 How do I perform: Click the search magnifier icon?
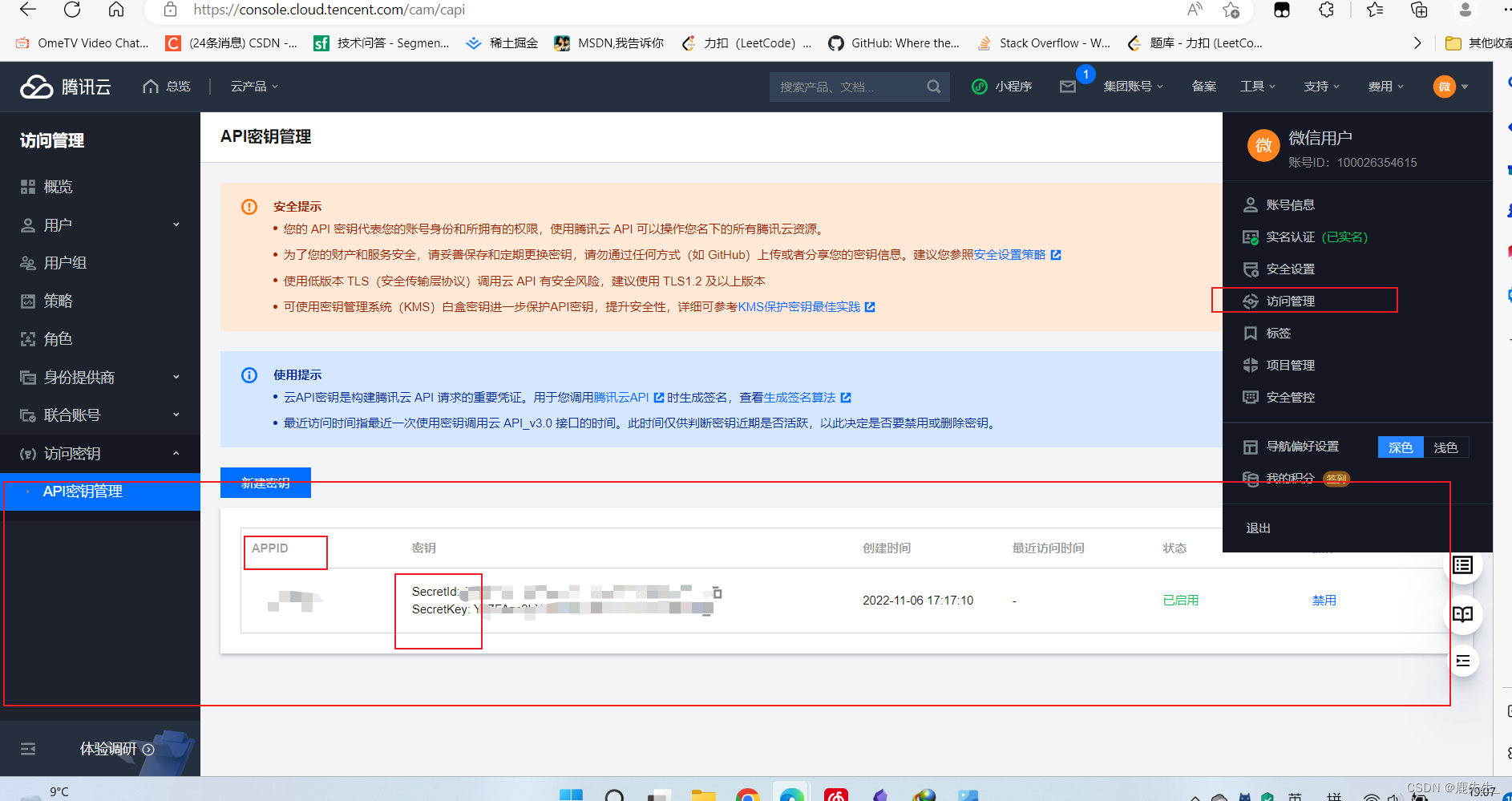[x=933, y=87]
